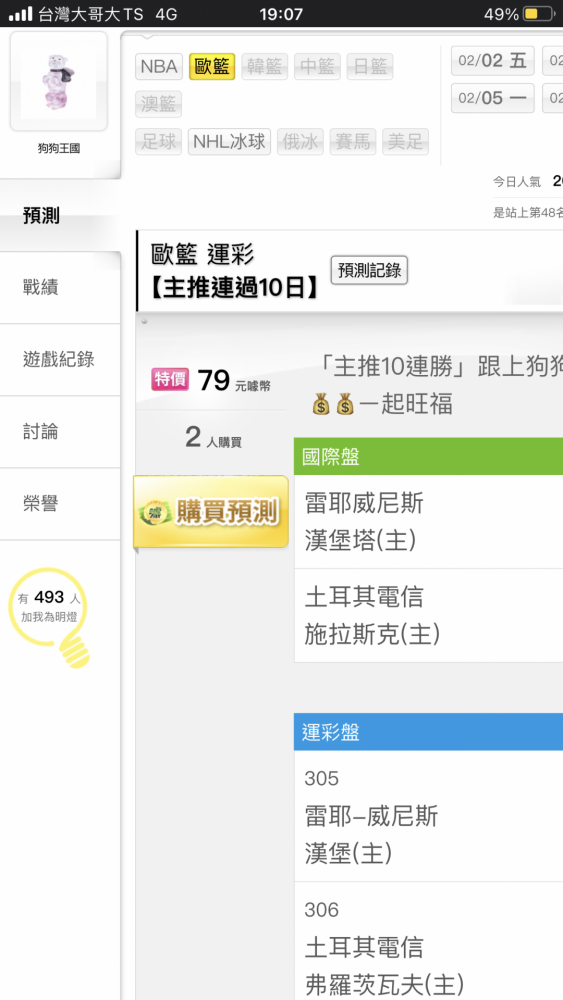The height and width of the screenshot is (1000, 563).
Task: Select the 02/05 一 date button
Action: (493, 98)
